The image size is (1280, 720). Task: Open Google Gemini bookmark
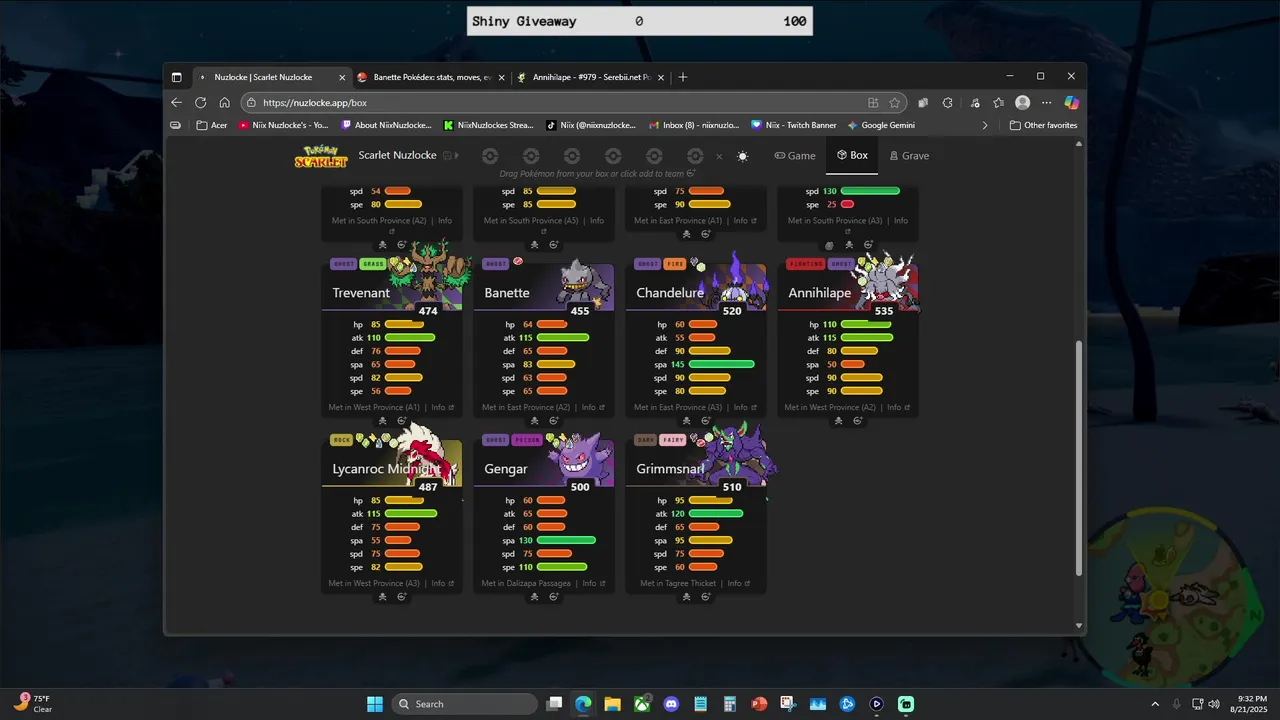[x=881, y=125]
